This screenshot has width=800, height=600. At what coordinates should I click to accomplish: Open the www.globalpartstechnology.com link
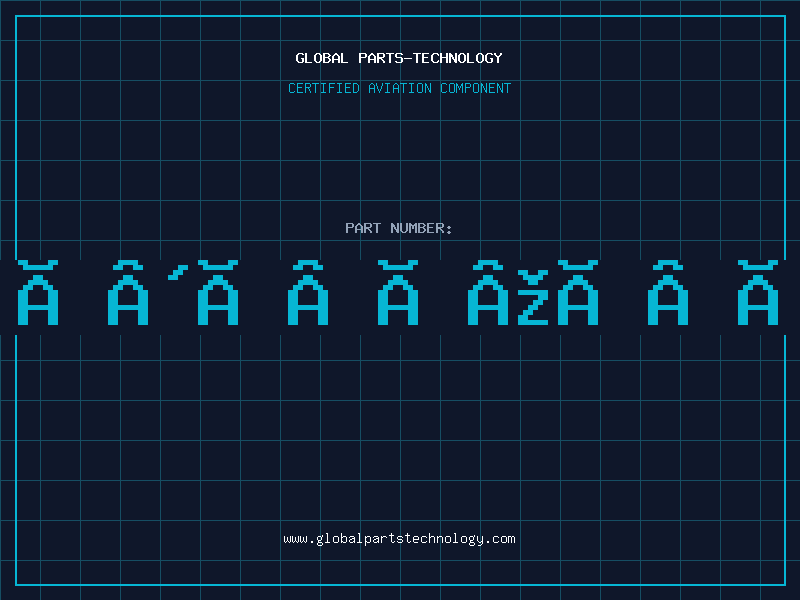[399, 539]
